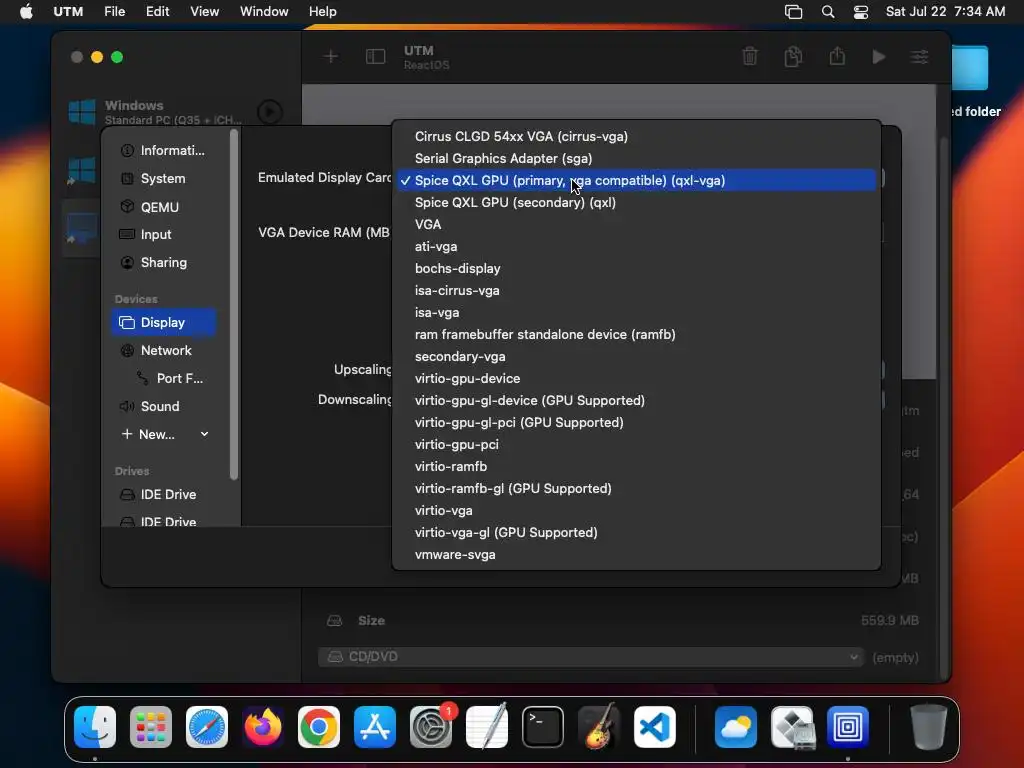Launch Safari from the Dock

(207, 727)
